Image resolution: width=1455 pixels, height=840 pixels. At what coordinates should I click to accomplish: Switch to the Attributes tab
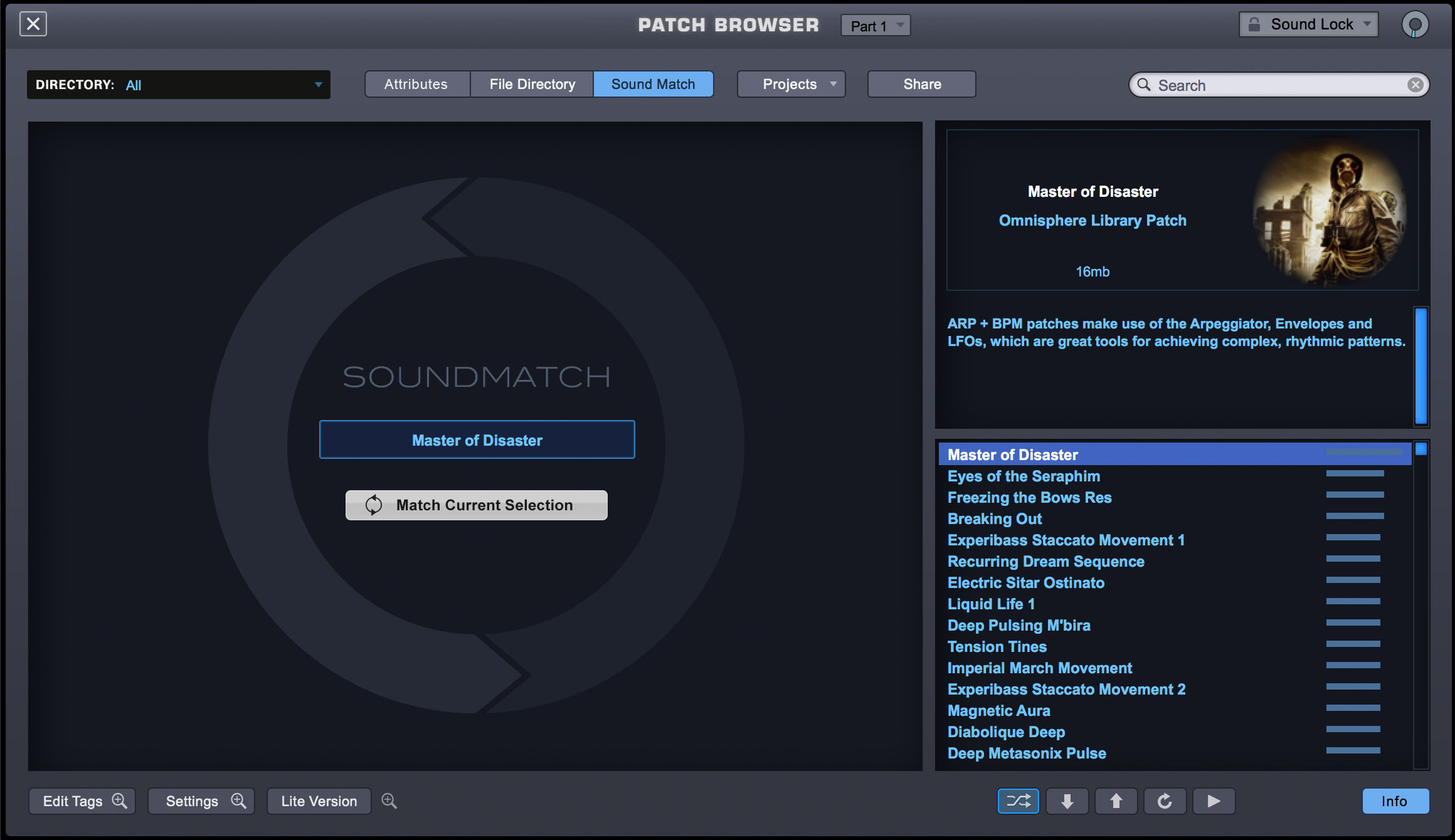point(415,84)
